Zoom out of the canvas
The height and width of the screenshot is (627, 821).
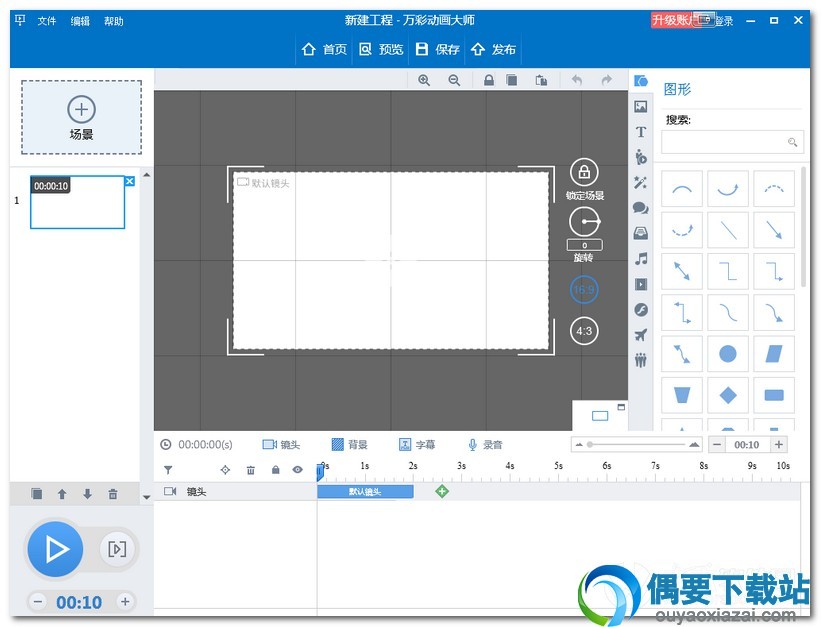[454, 80]
